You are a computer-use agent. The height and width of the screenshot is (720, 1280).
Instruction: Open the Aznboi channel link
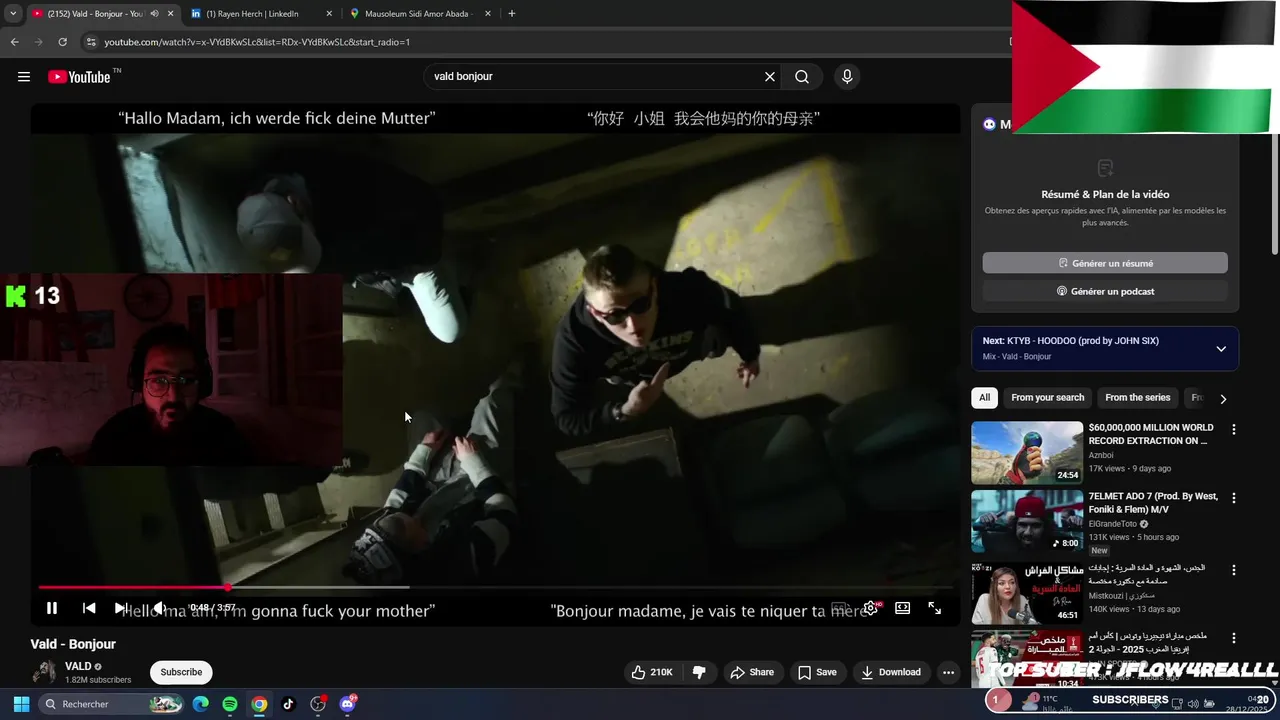click(1103, 455)
